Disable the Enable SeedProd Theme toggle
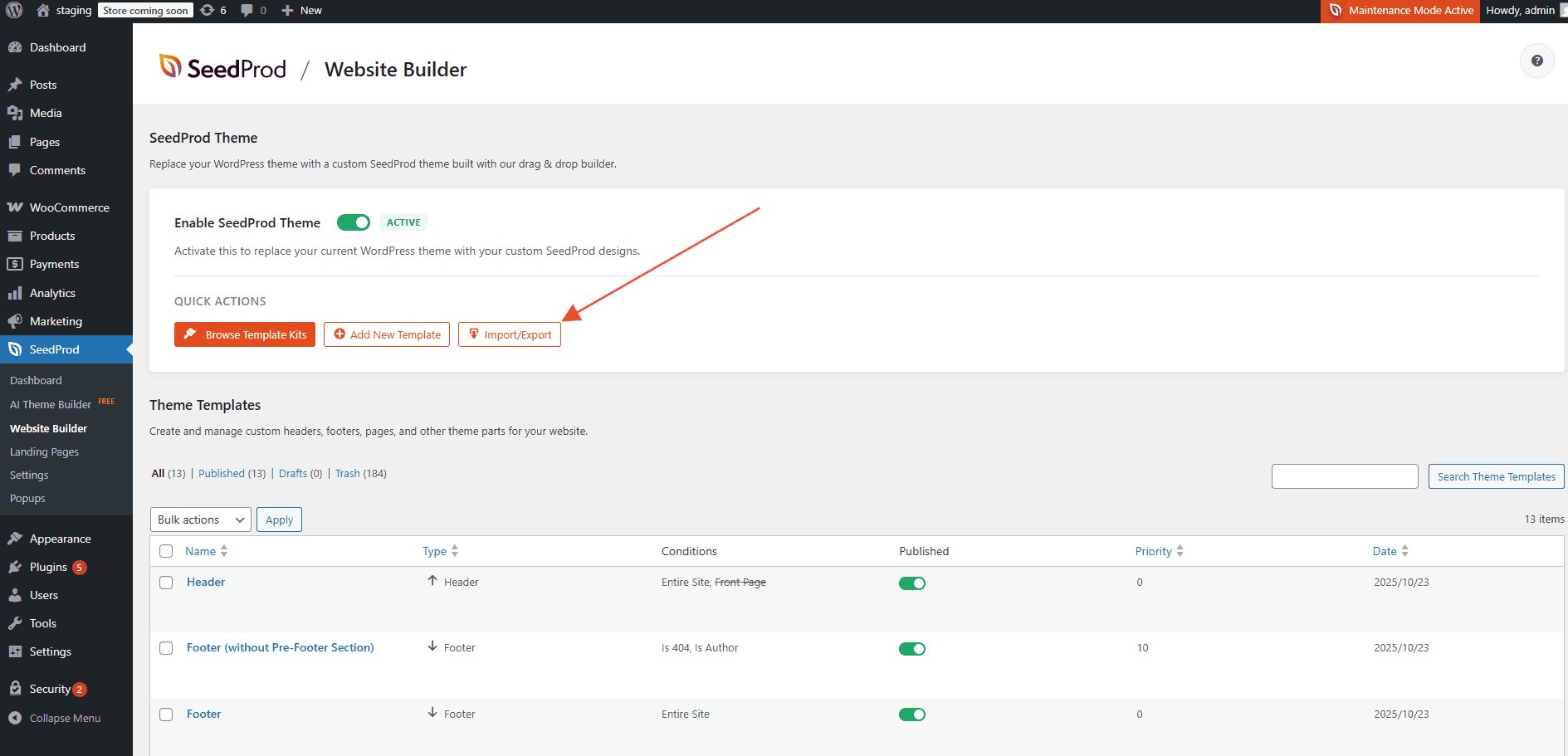Viewport: 1568px width, 756px height. point(353,222)
